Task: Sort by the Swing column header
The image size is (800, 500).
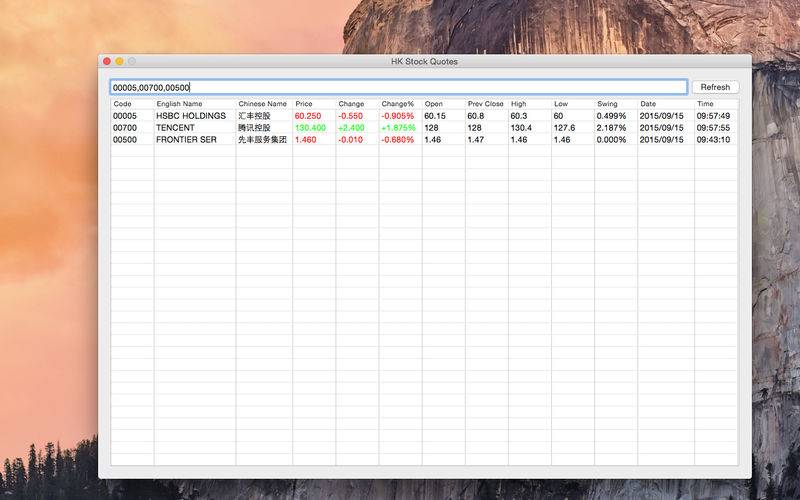Action: coord(615,104)
